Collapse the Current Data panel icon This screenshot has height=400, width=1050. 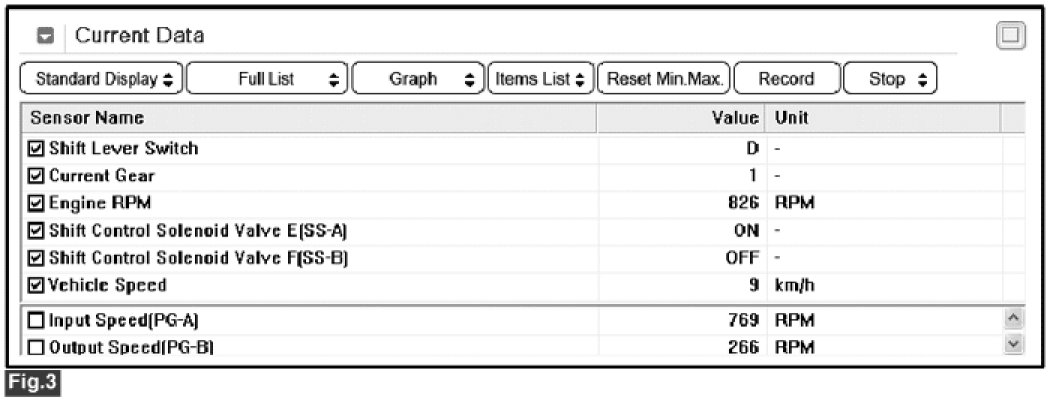[x=47, y=36]
